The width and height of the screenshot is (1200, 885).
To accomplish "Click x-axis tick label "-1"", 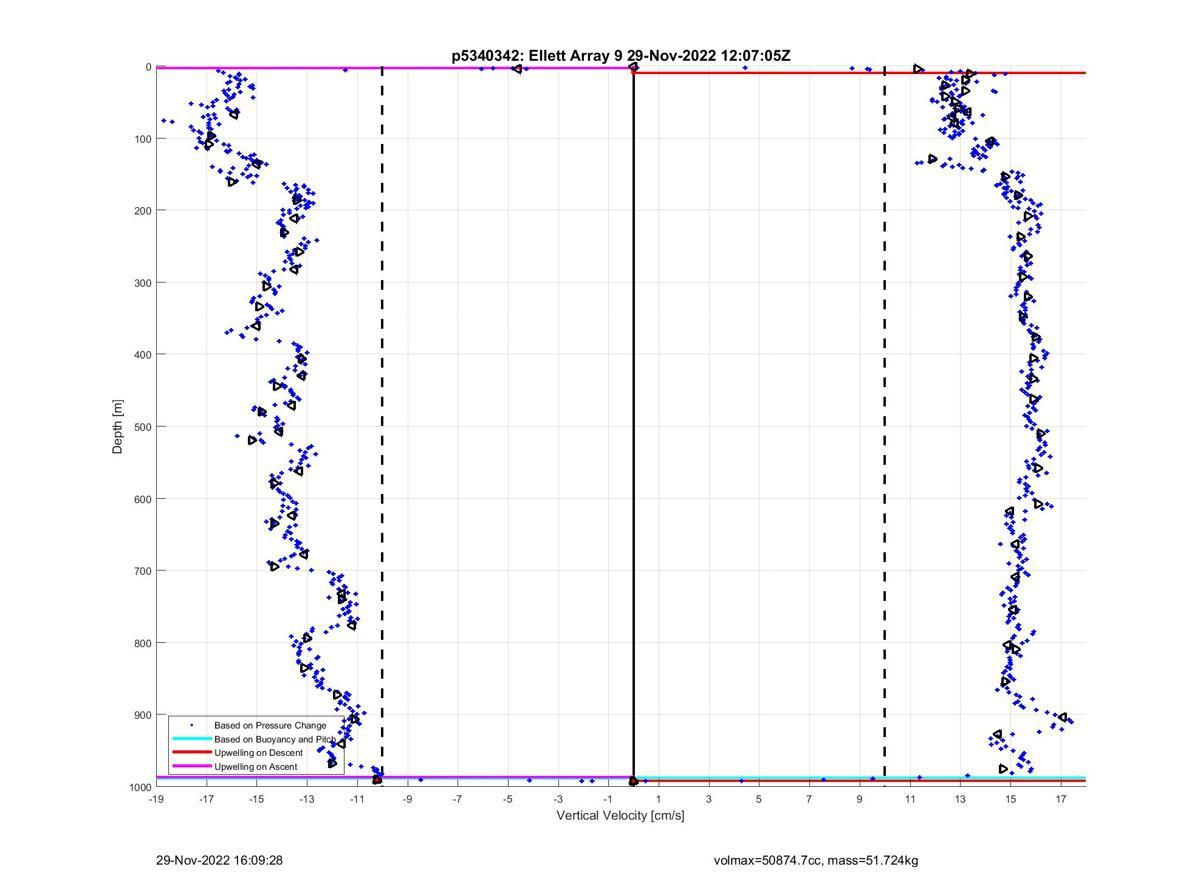I will (608, 799).
